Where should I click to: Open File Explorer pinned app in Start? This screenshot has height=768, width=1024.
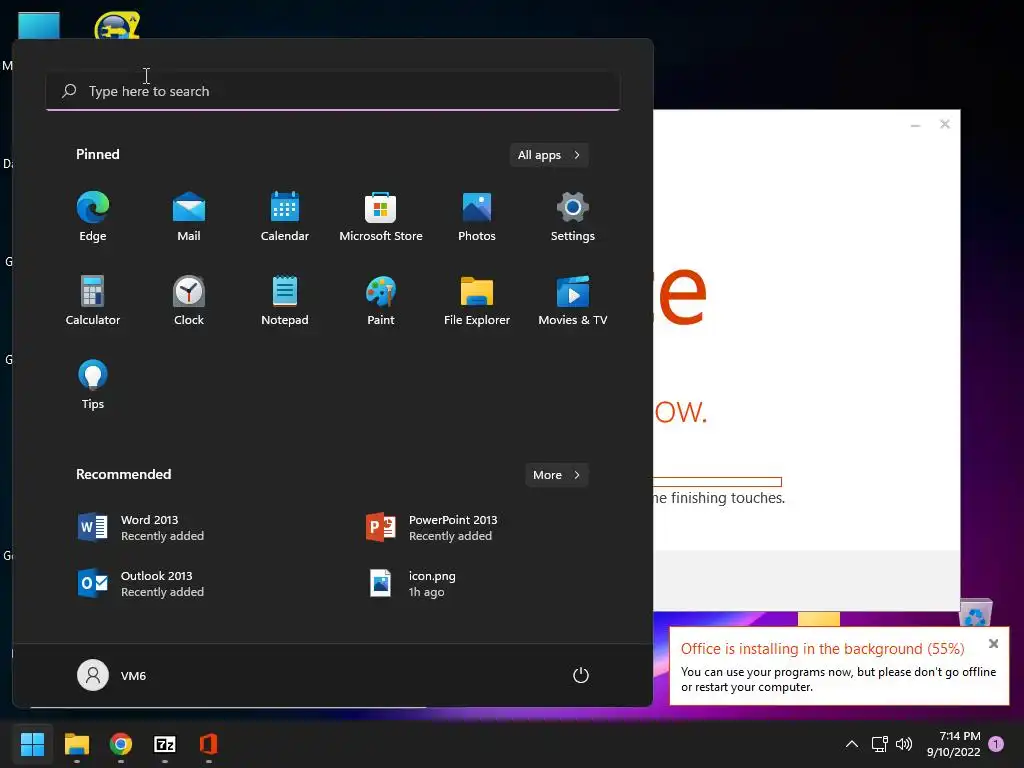pyautogui.click(x=477, y=300)
